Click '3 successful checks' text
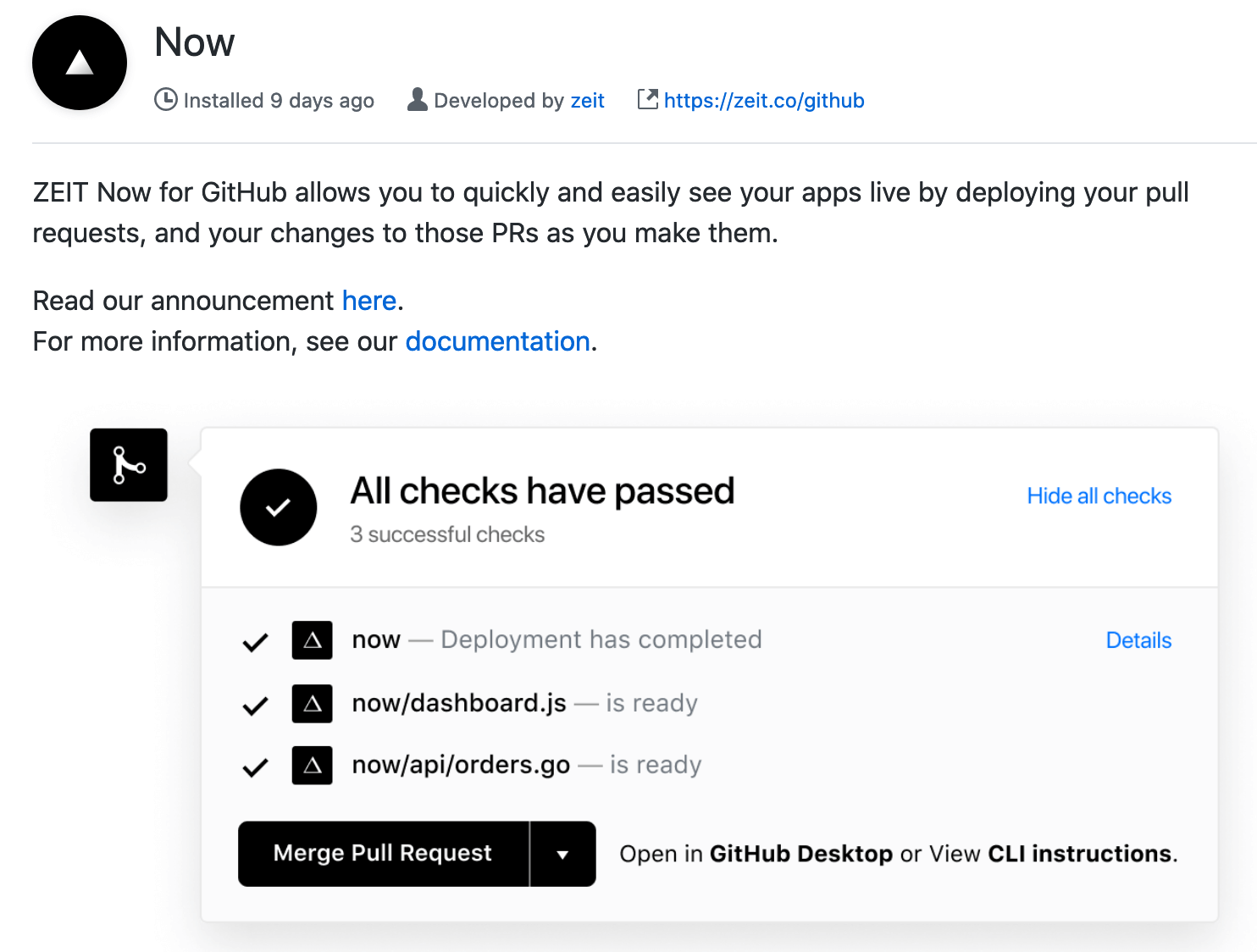This screenshot has height=952, width=1257. 447,534
